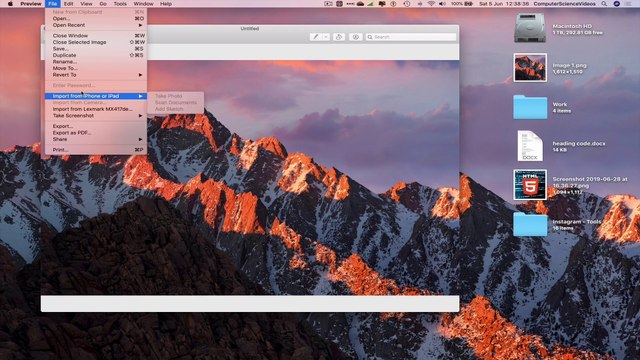Select the Instagram - Tools folder icon
Viewport: 640px width, 360px height.
pos(530,224)
